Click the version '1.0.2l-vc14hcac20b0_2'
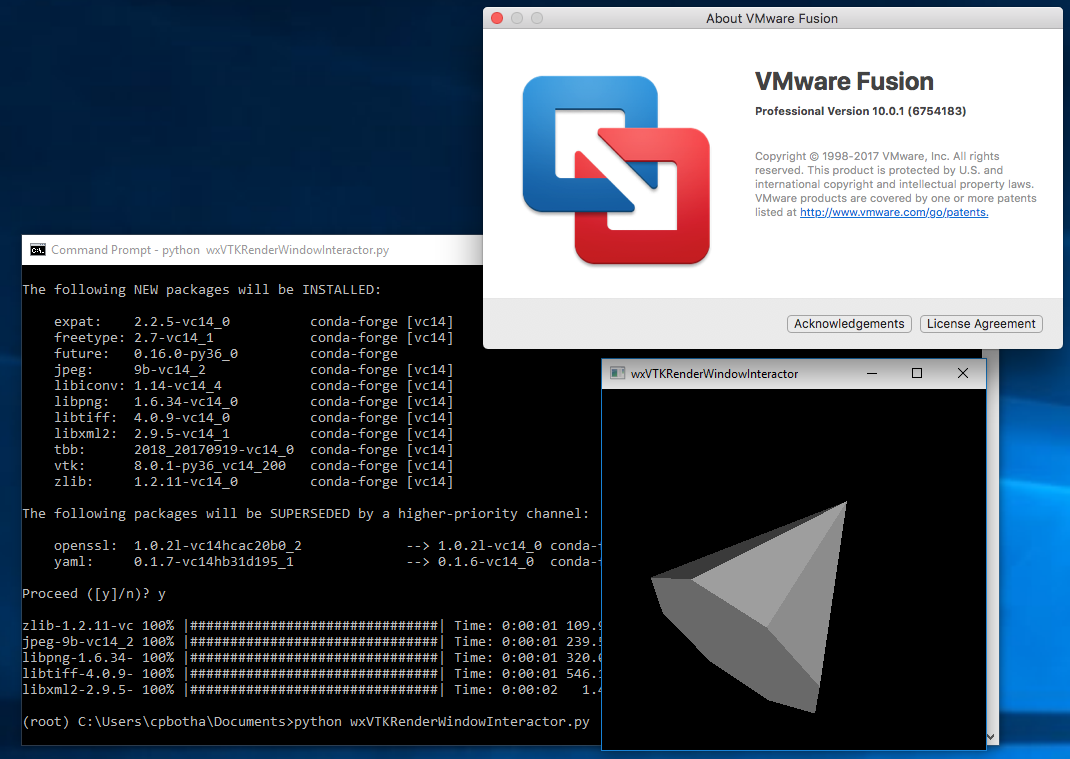Viewport: 1070px width, 759px height. tap(218, 545)
